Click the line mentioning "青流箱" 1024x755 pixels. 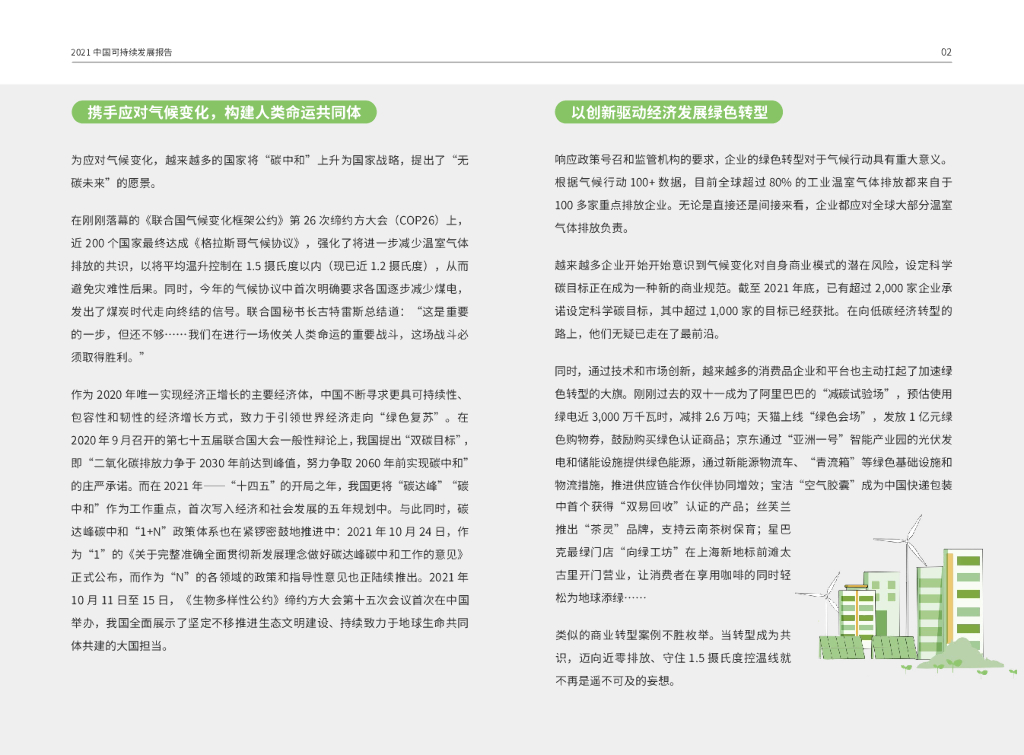754,462
